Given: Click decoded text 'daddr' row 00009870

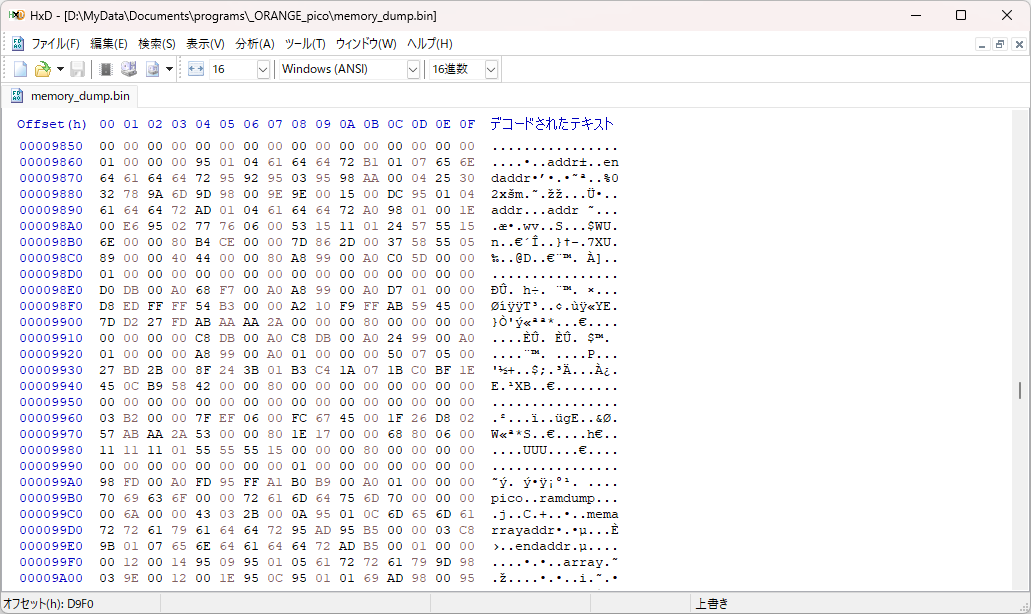Looking at the screenshot, I should (554, 178).
